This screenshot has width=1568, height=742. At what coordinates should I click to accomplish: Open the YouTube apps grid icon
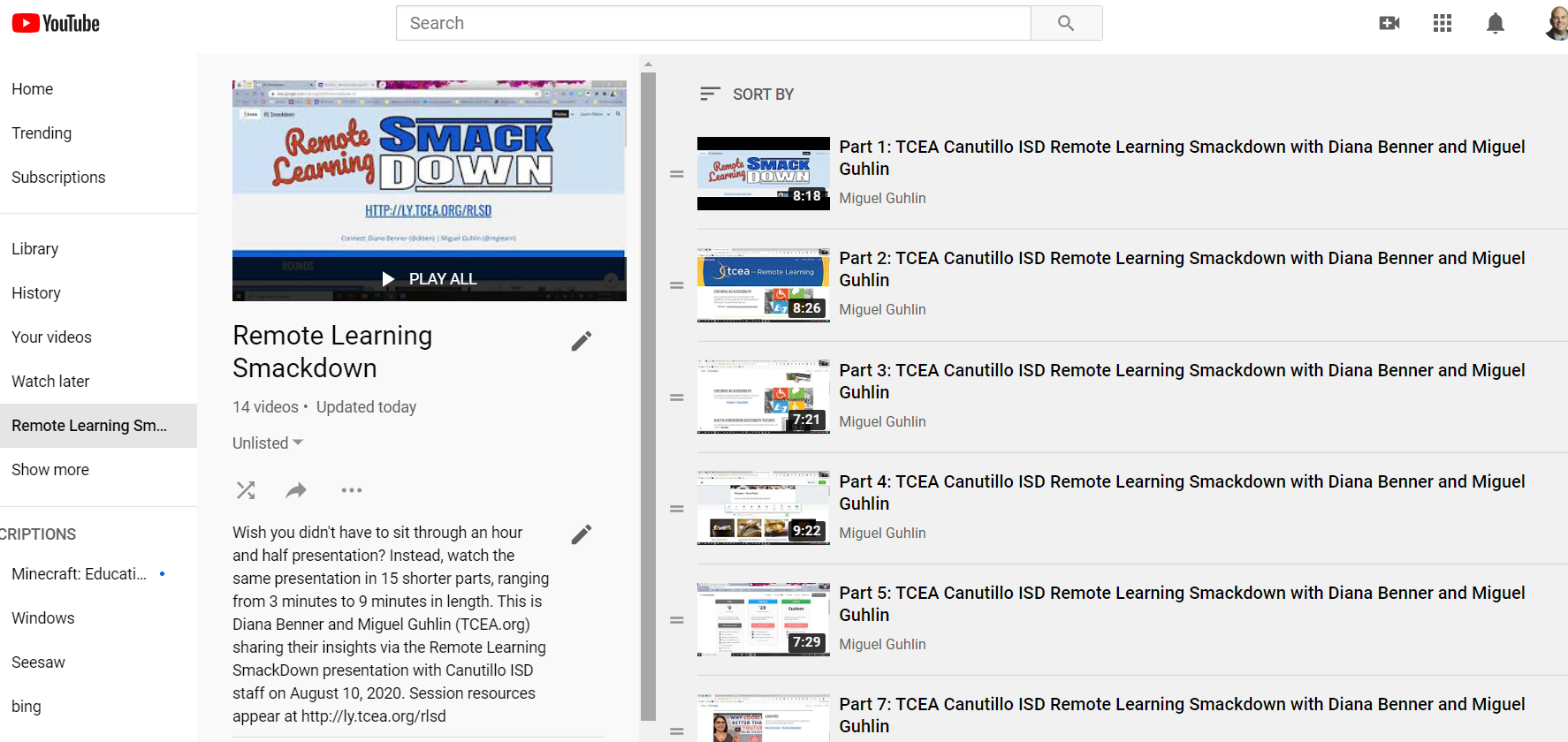[x=1442, y=23]
